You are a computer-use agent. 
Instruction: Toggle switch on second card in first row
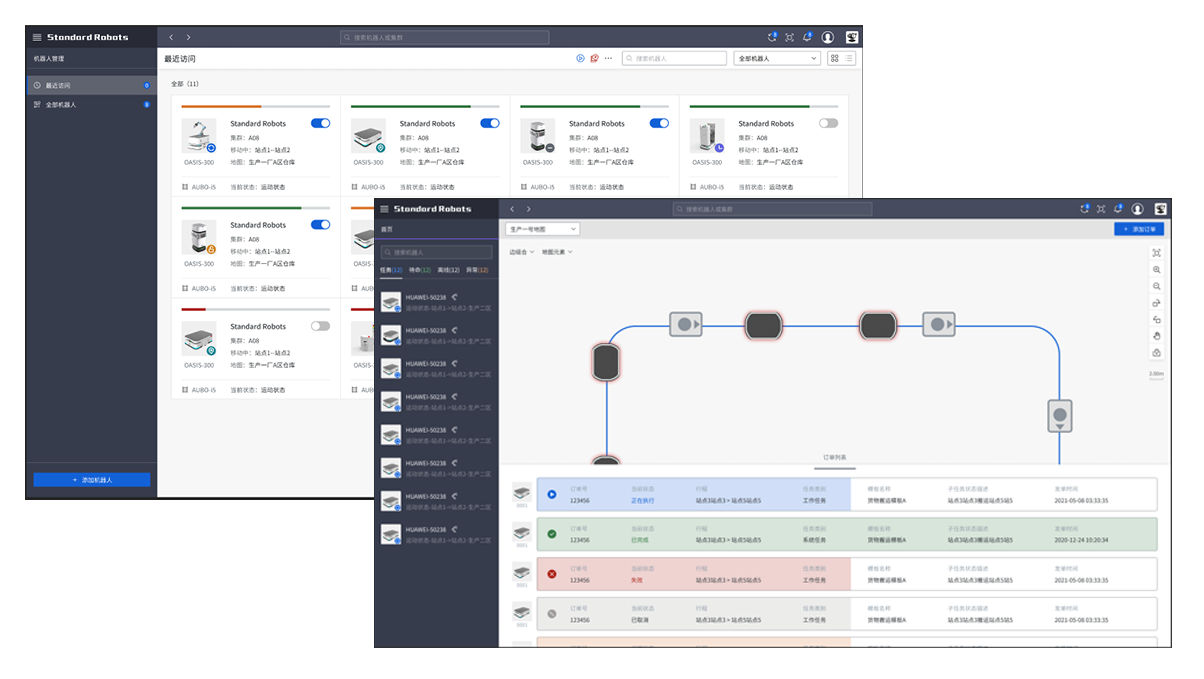tap(490, 123)
